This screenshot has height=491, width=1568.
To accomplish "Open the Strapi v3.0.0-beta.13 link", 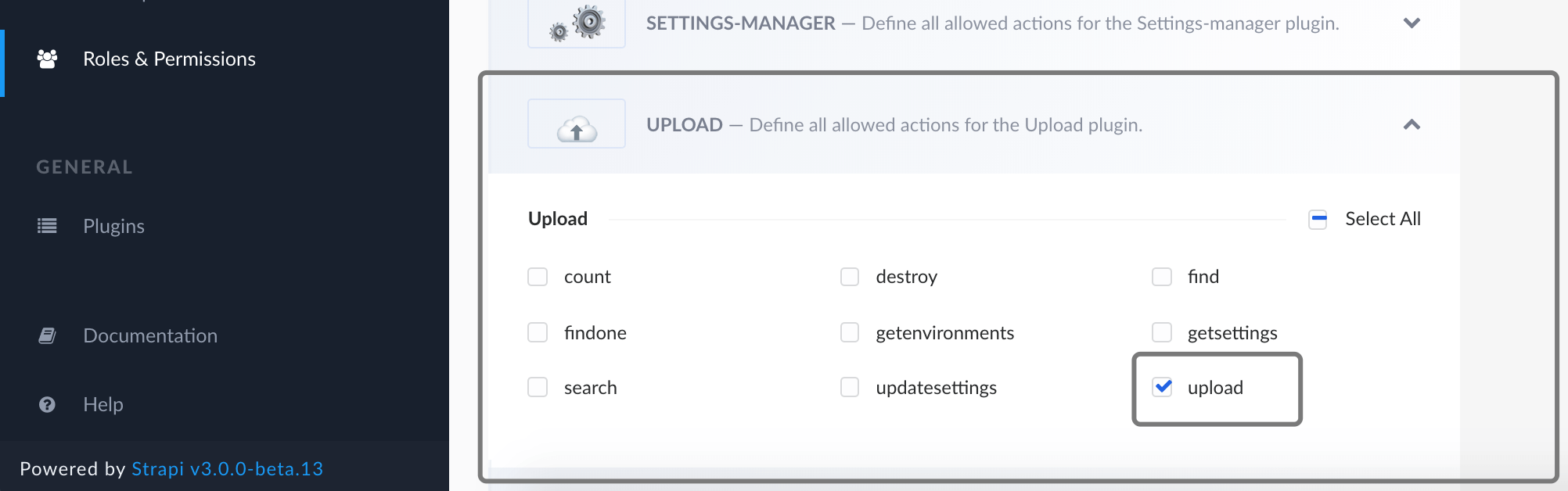I will point(227,468).
